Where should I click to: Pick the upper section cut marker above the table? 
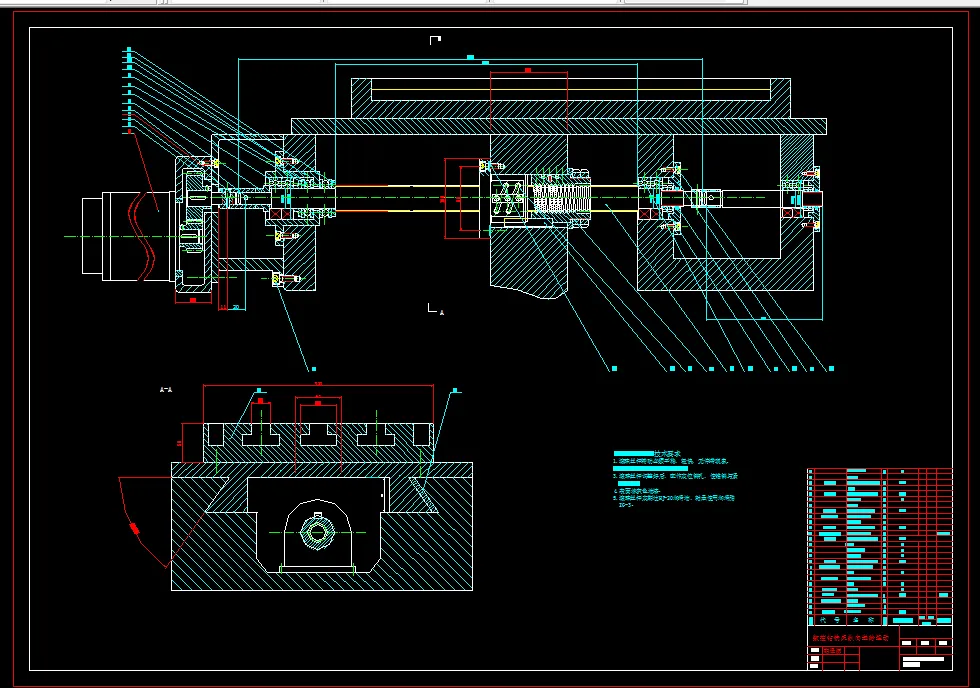point(435,41)
